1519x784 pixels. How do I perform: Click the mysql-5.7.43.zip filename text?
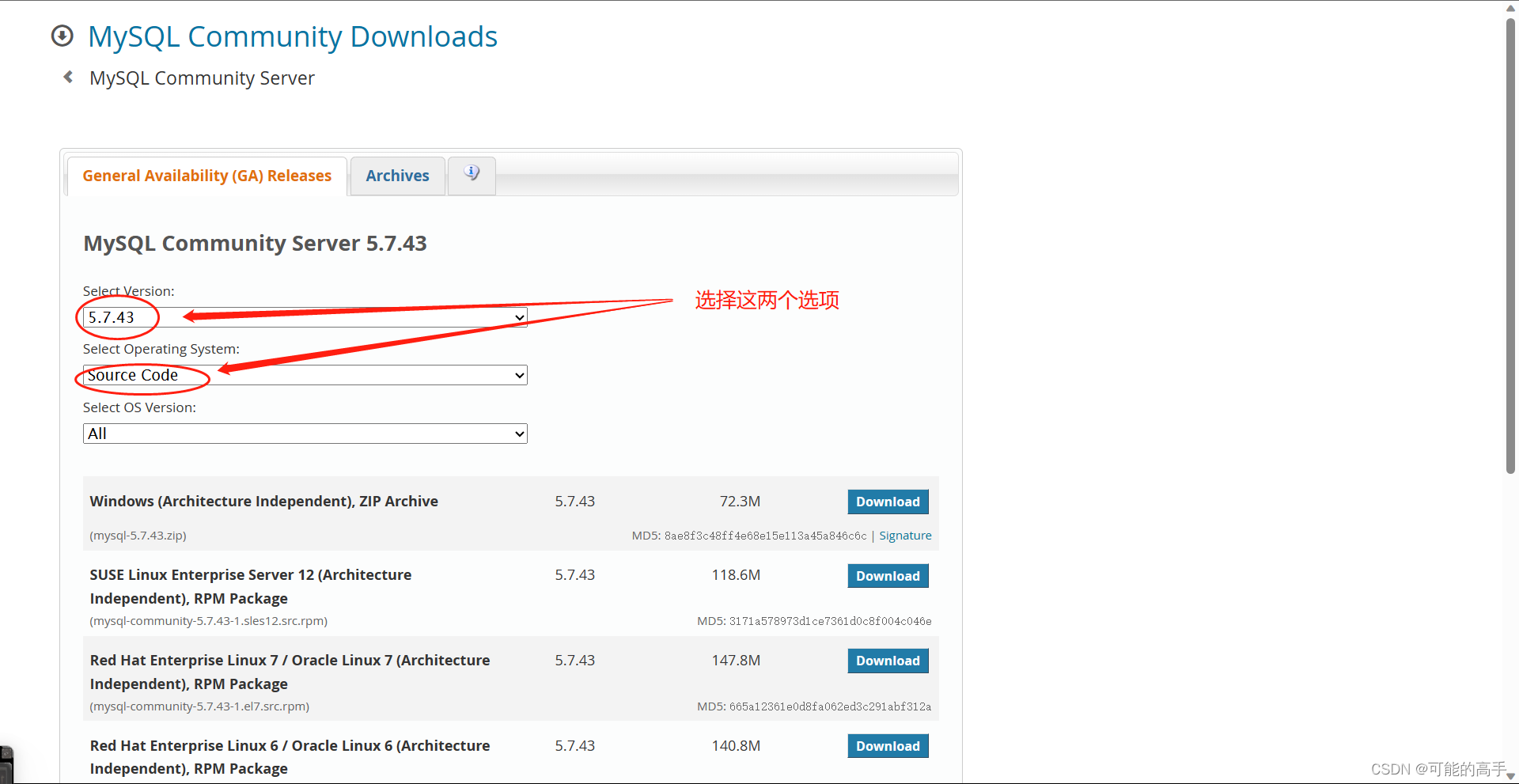138,536
